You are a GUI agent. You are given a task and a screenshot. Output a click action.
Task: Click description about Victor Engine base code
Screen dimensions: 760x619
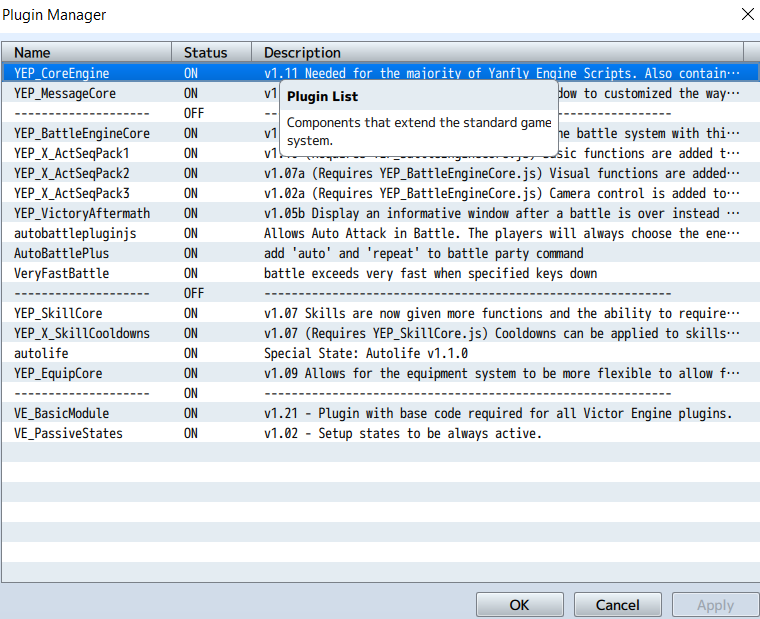pos(498,413)
